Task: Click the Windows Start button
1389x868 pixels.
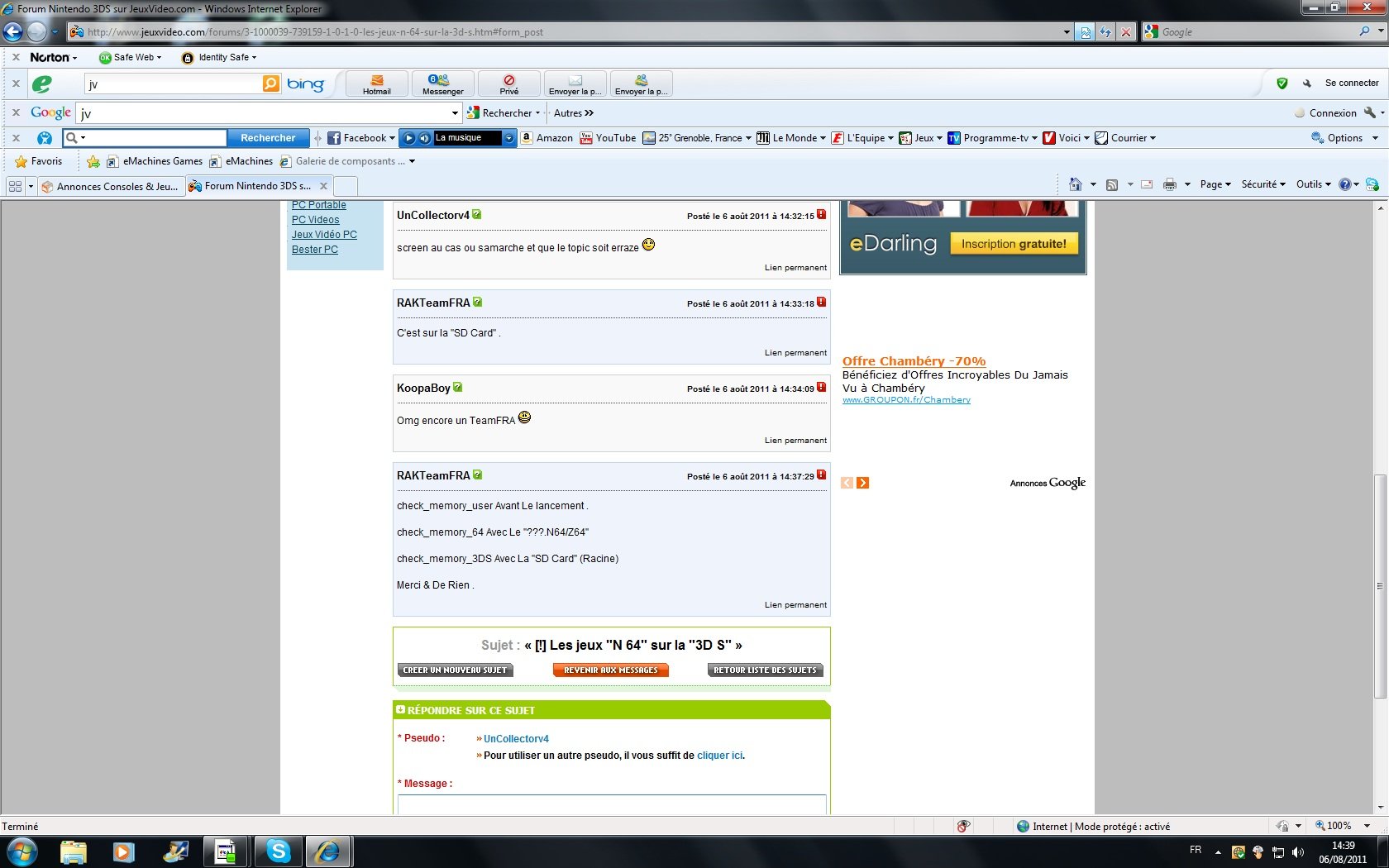Action: (22, 851)
